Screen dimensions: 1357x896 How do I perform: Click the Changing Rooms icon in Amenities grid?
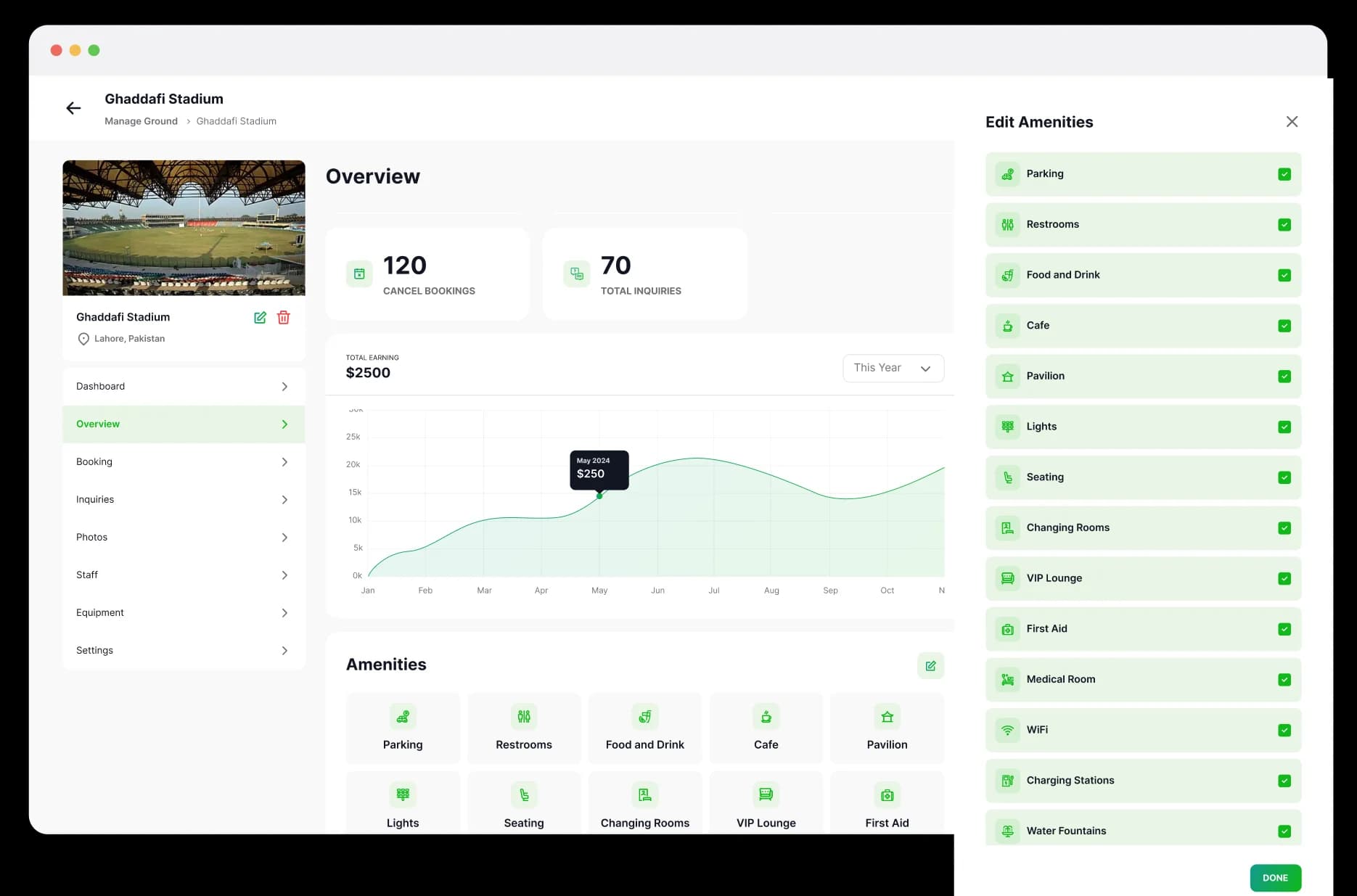[645, 795]
